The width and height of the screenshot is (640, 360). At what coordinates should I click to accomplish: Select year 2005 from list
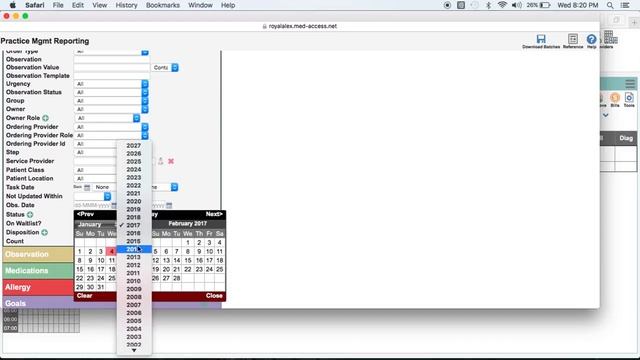134,321
